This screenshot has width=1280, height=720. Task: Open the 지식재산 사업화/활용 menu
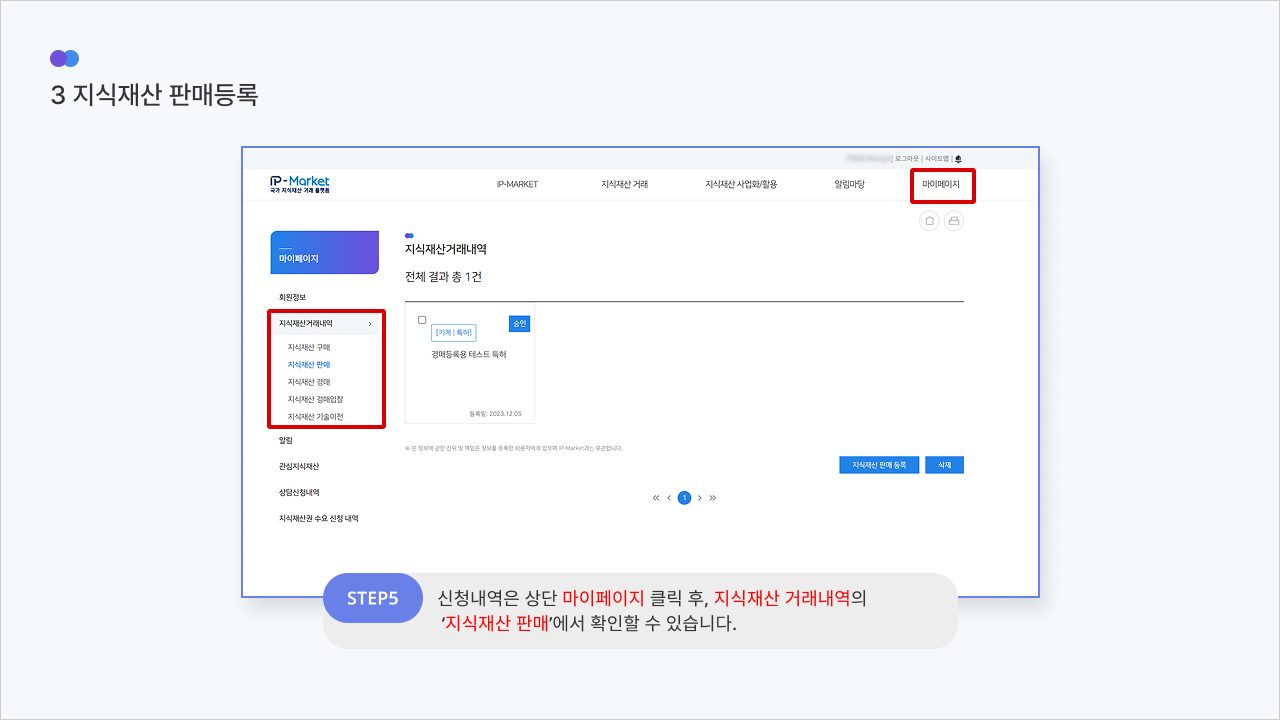(x=741, y=184)
